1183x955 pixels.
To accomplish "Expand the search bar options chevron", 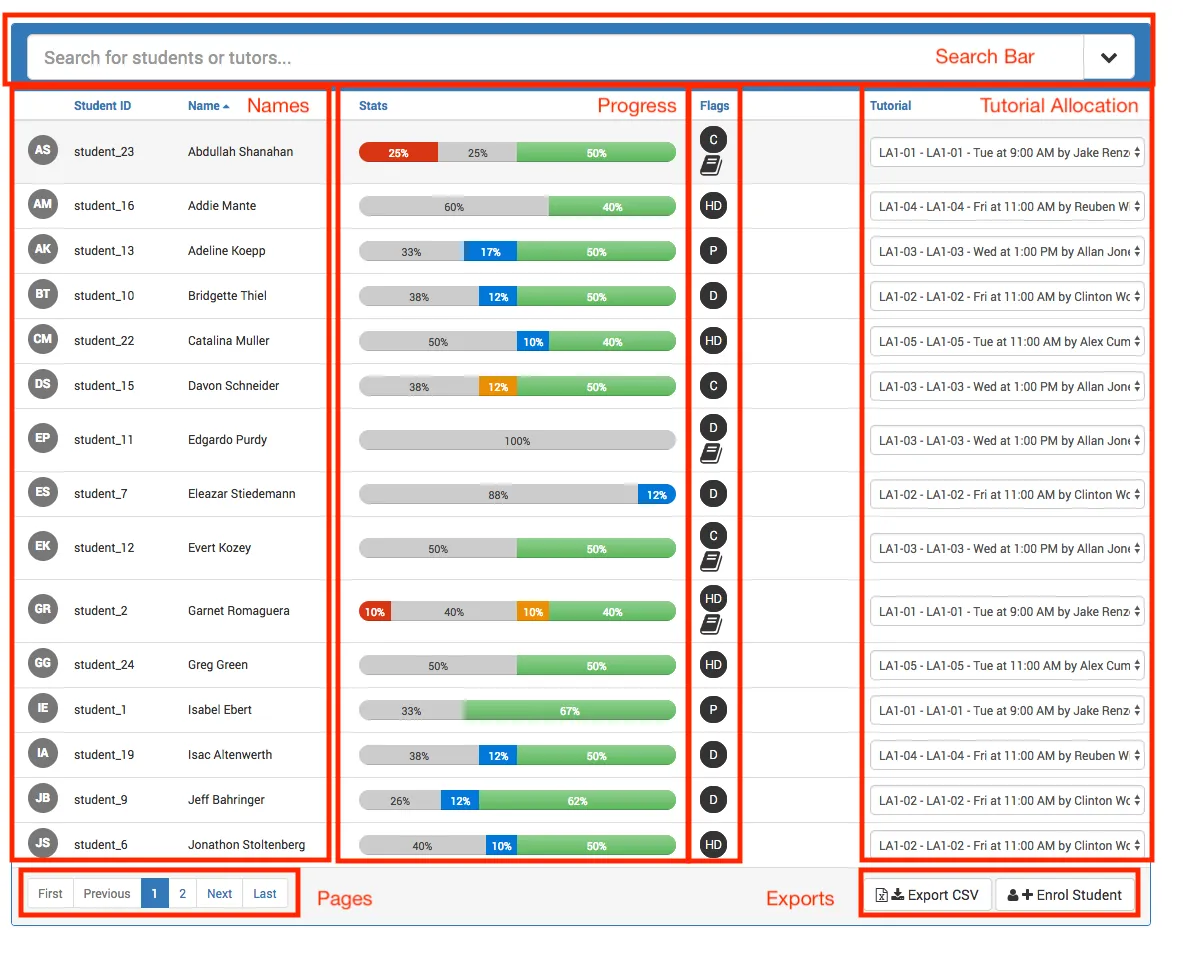I will click(x=1108, y=58).
